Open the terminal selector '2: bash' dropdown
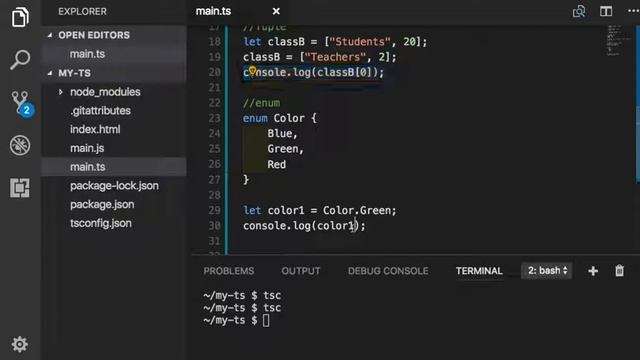 [547, 271]
